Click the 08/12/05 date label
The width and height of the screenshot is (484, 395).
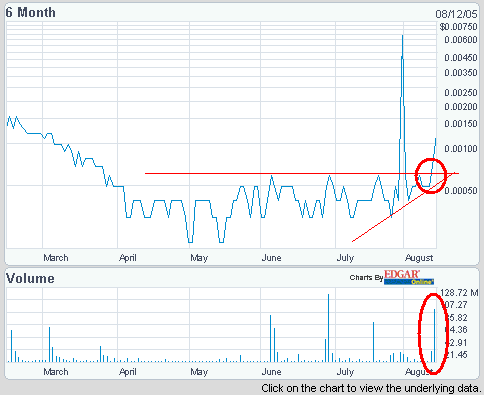coord(456,14)
